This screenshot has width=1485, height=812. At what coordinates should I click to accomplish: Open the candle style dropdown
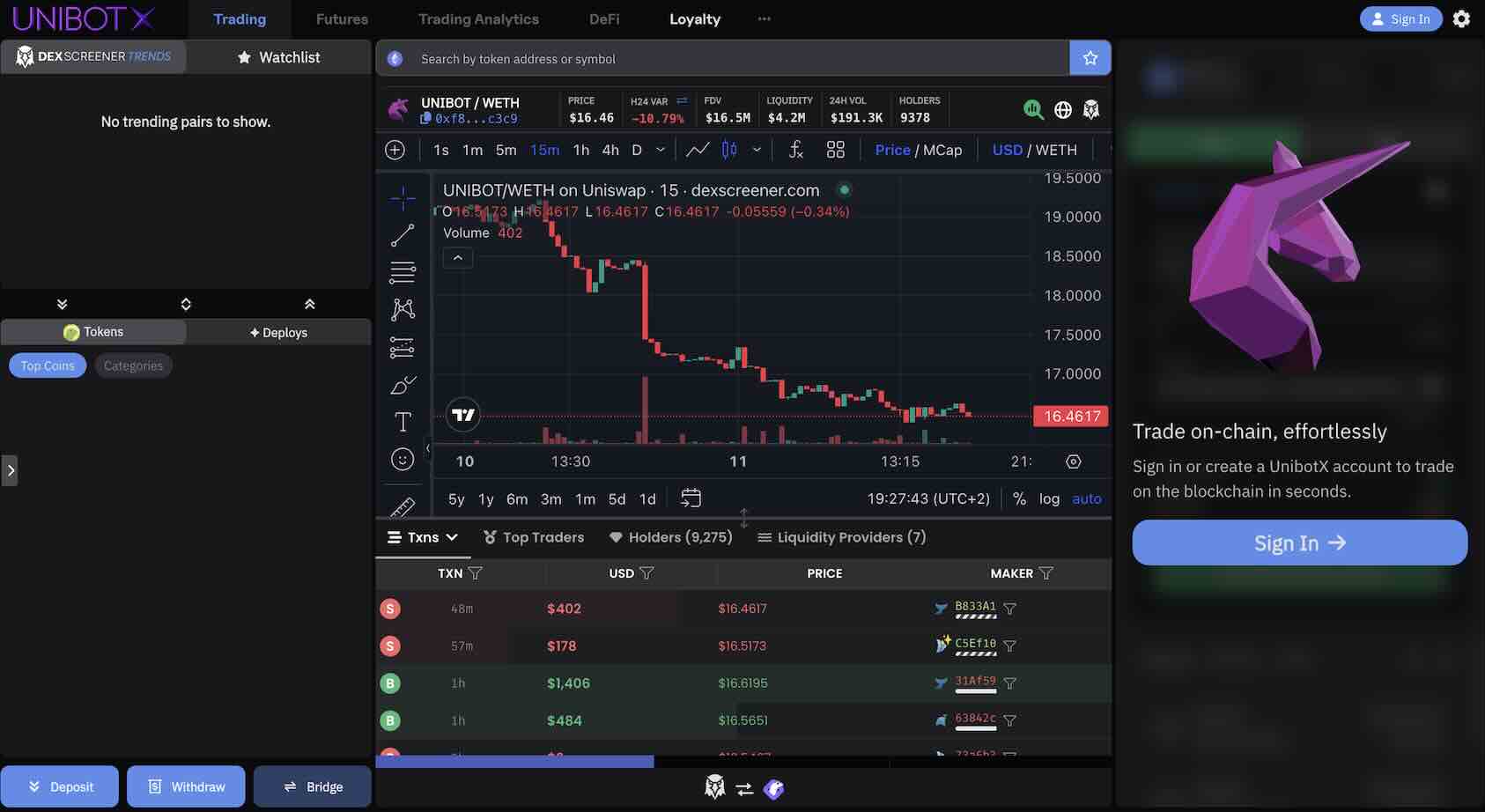[755, 150]
